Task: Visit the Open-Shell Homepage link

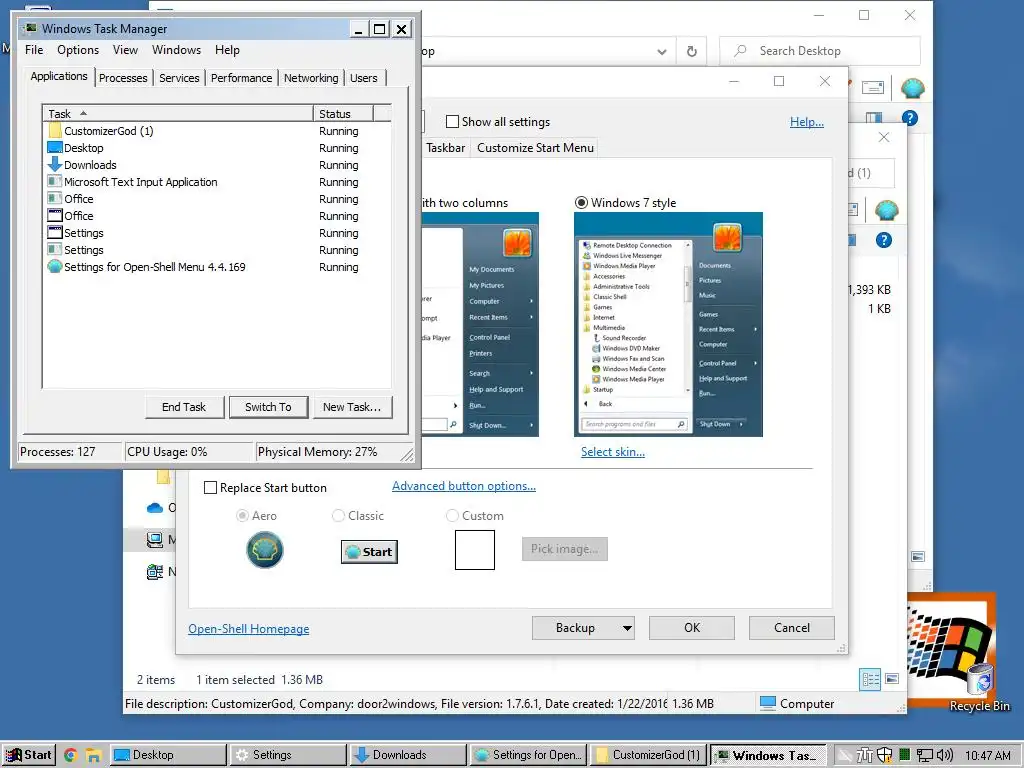Action: (249, 629)
